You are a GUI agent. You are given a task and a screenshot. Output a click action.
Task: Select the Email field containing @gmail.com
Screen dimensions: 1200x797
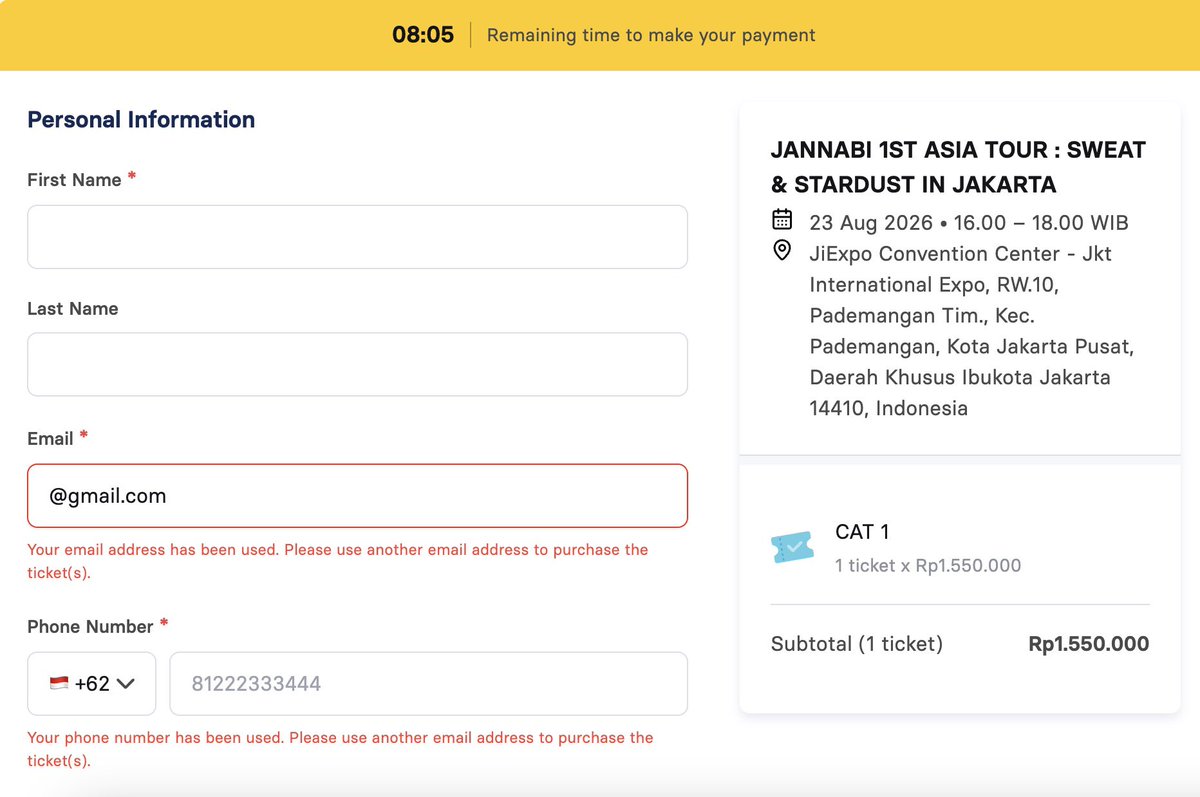click(357, 496)
